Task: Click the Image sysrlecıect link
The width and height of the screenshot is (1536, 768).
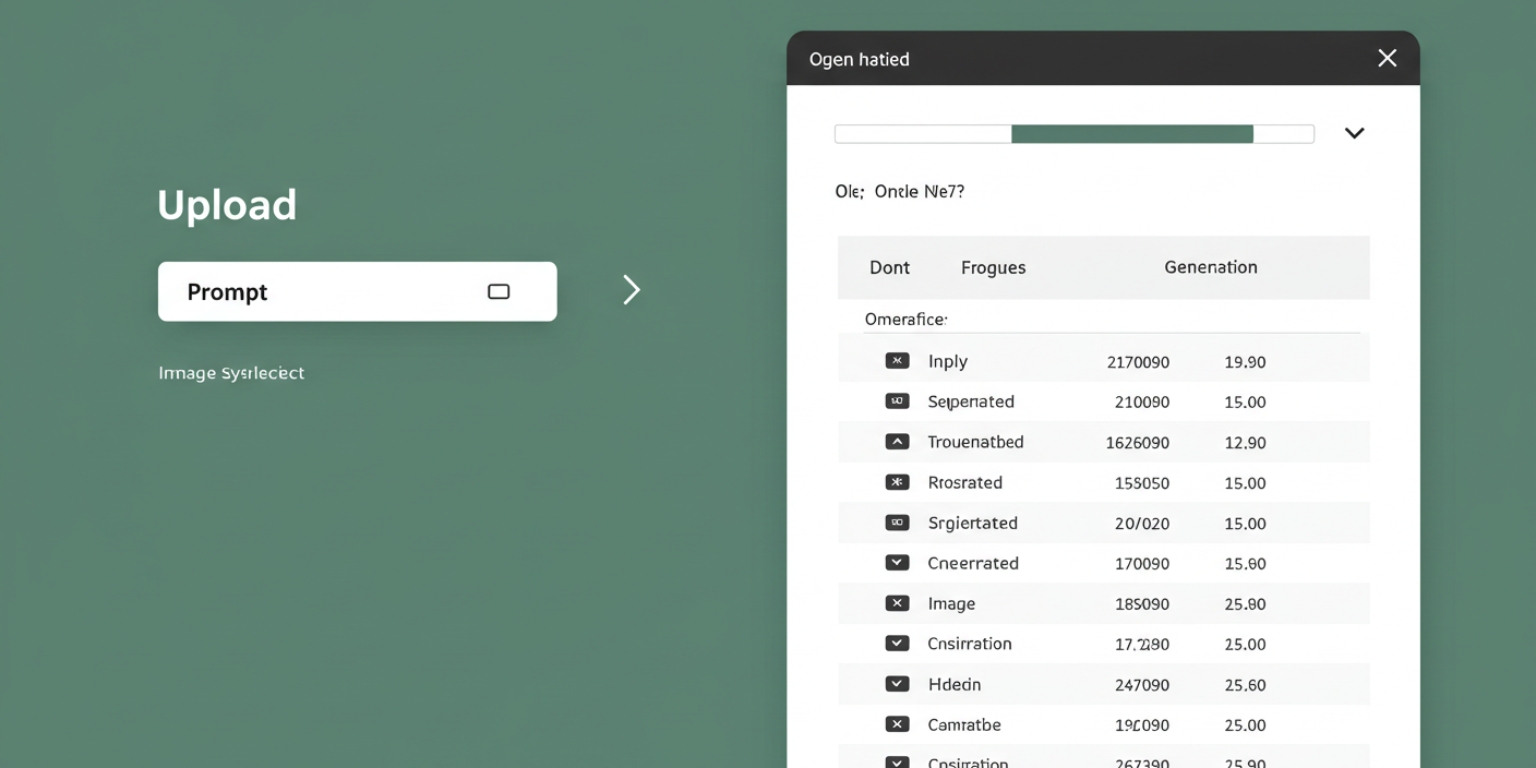Action: pos(231,373)
